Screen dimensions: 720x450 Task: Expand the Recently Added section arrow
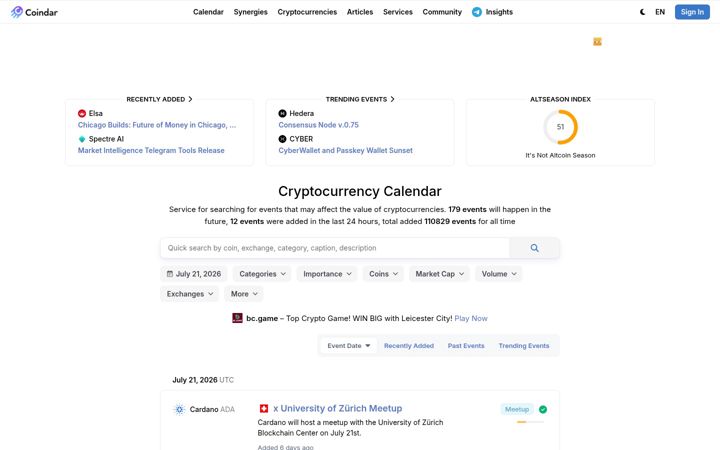(190, 99)
